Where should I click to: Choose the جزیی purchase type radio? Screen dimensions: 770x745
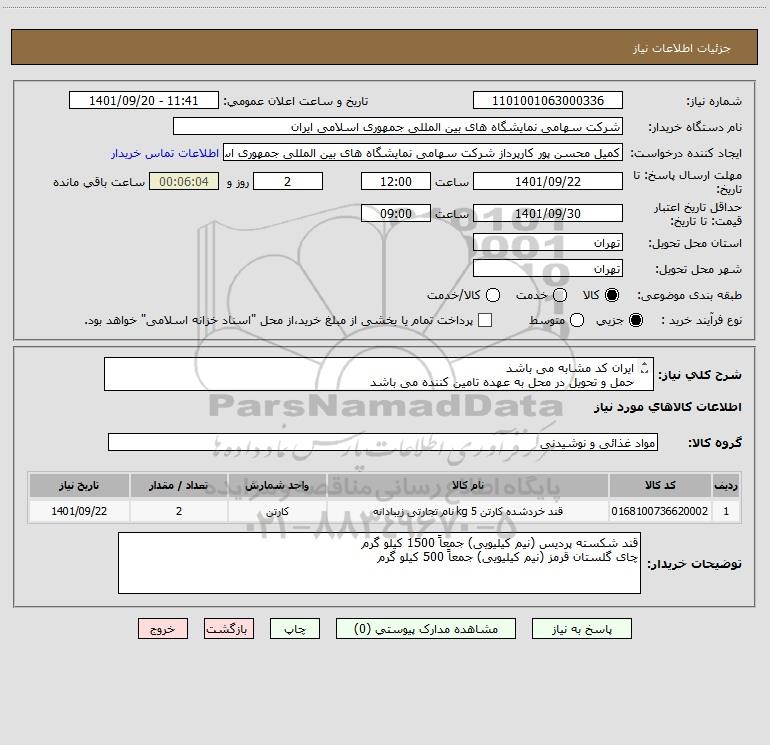point(635,320)
